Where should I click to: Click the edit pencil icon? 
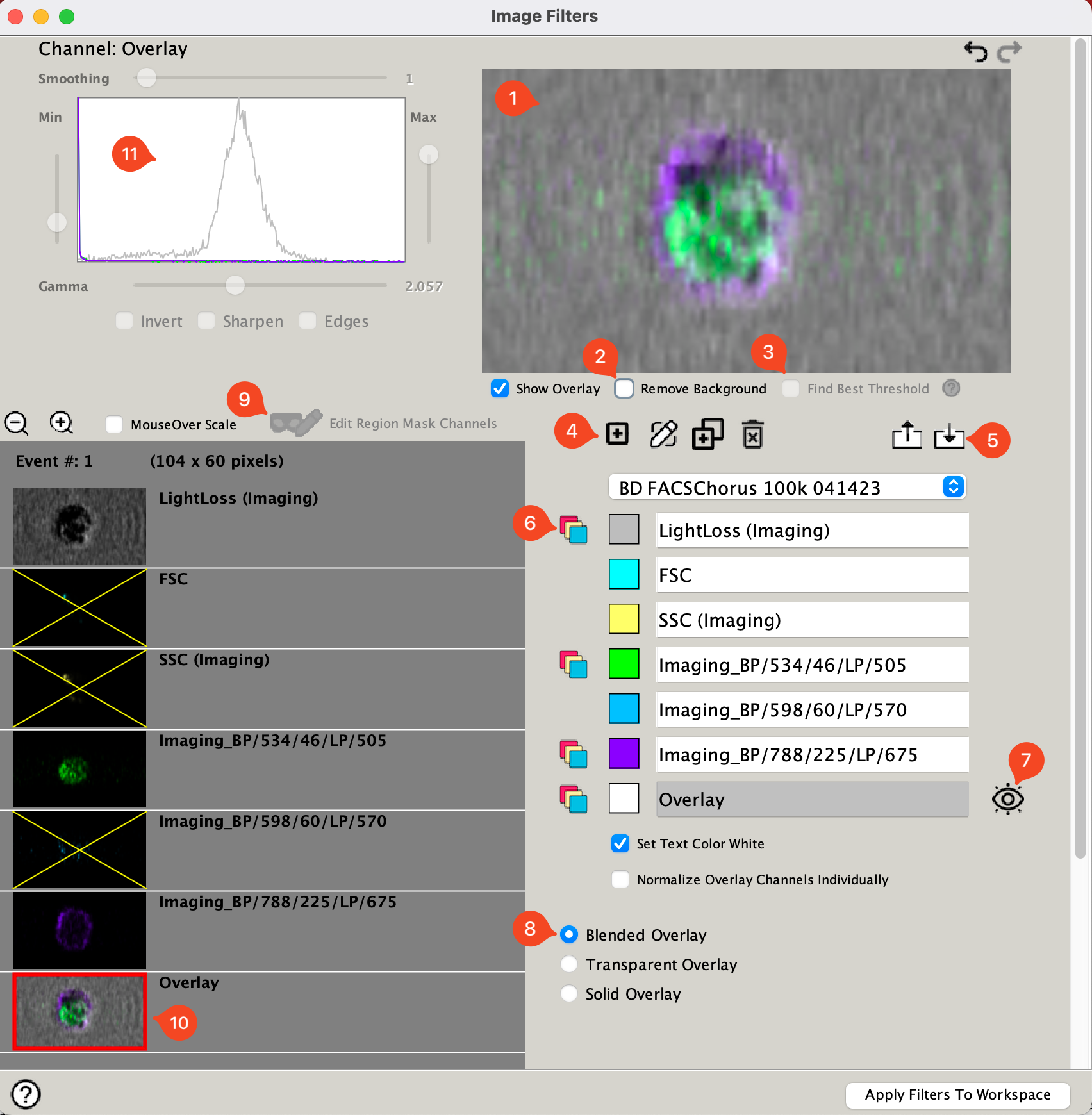pos(663,434)
